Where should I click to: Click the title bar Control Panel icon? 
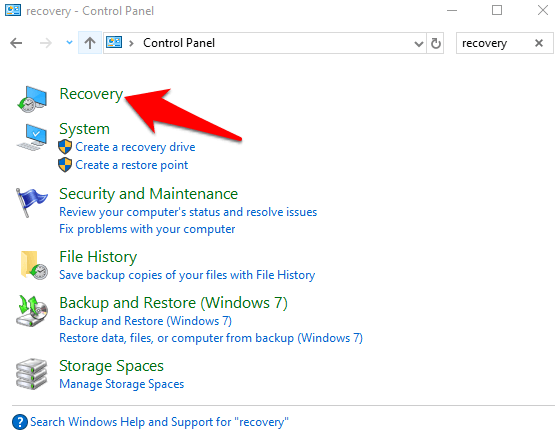[13, 10]
